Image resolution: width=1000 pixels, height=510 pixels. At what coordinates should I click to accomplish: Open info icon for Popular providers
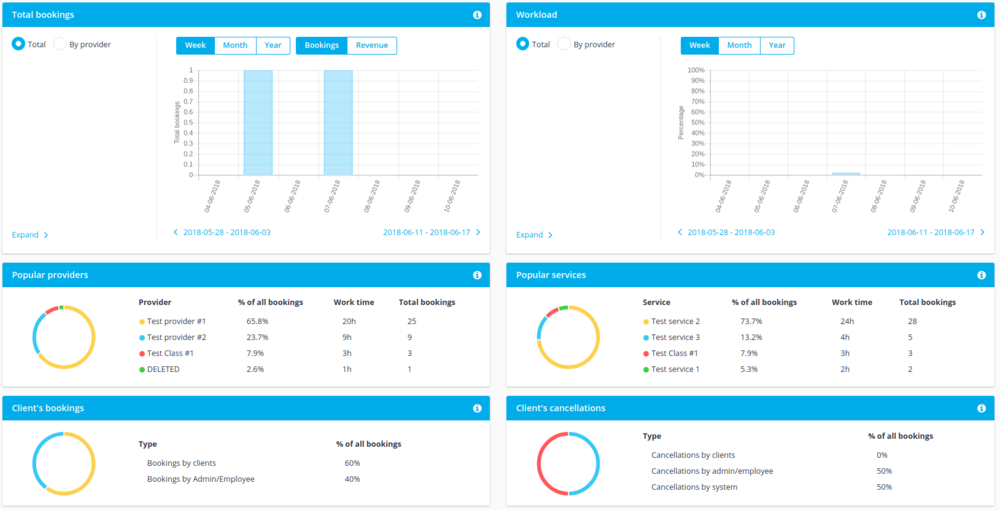coord(477,275)
